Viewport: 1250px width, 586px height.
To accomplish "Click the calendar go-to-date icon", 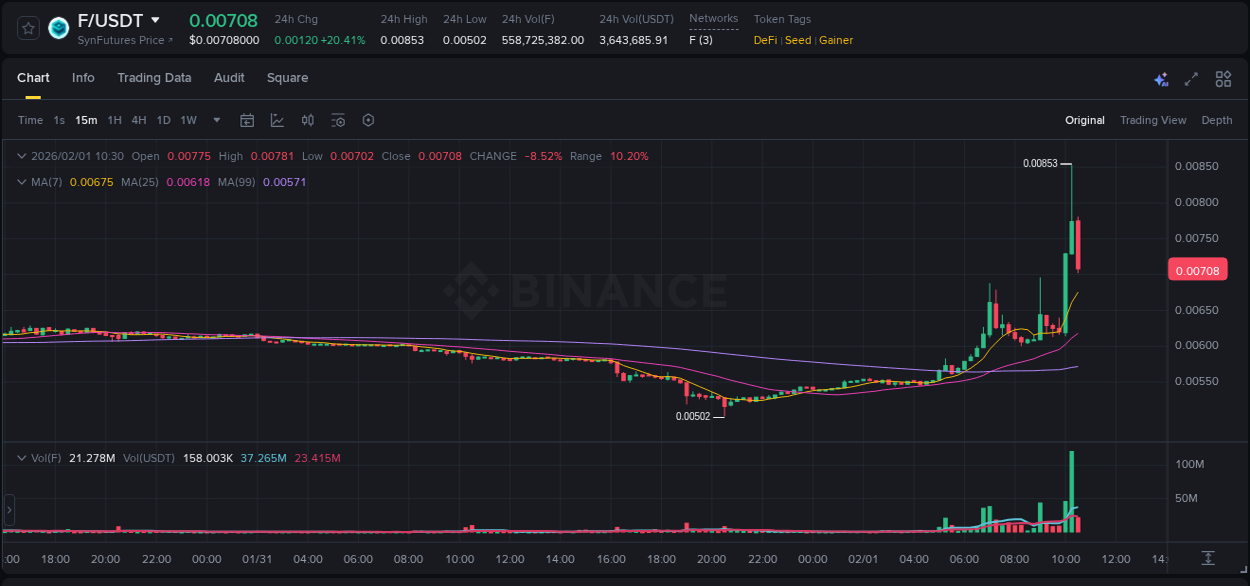I will point(247,120).
